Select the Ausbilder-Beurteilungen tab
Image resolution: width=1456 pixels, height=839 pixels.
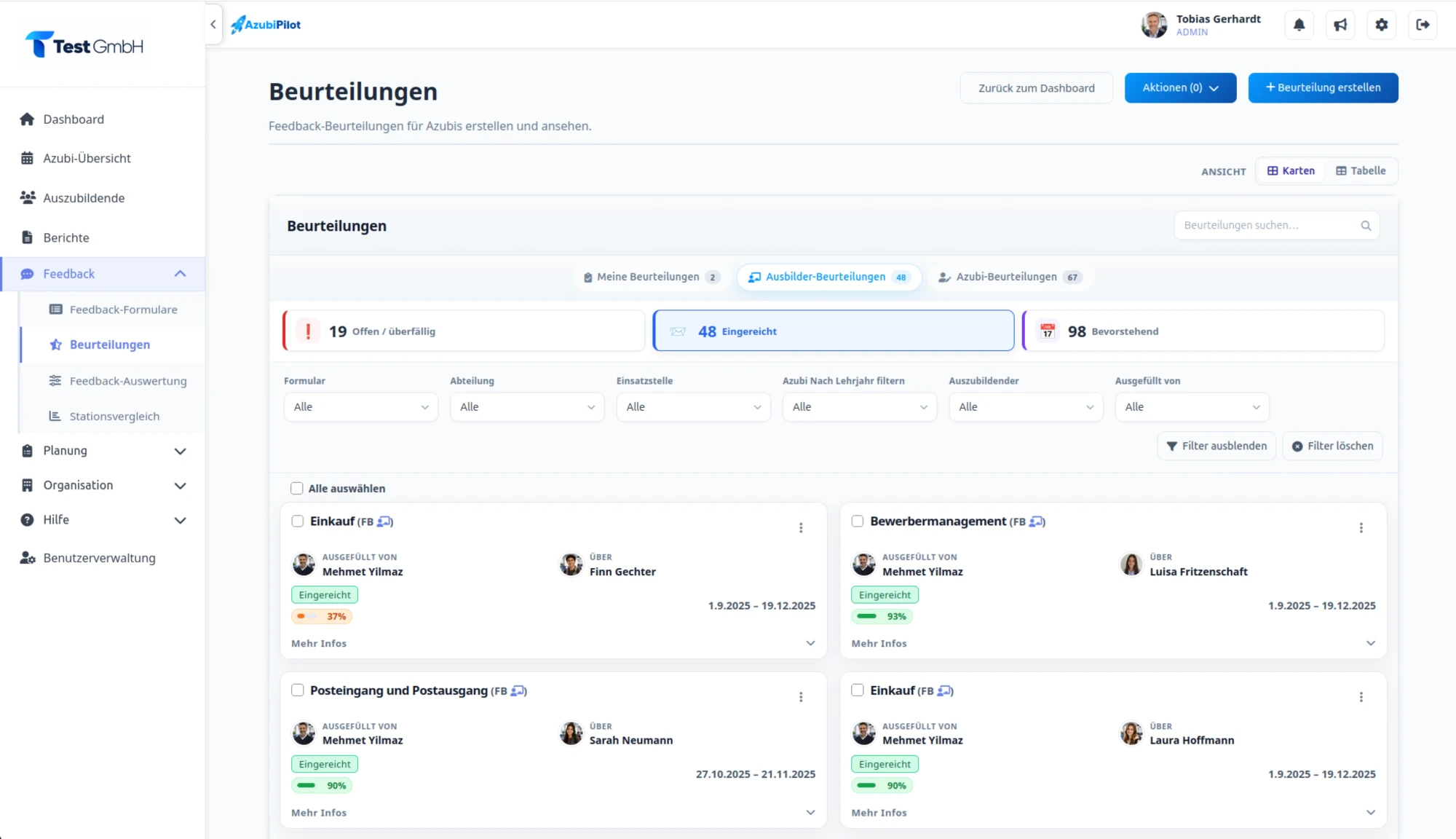829,277
